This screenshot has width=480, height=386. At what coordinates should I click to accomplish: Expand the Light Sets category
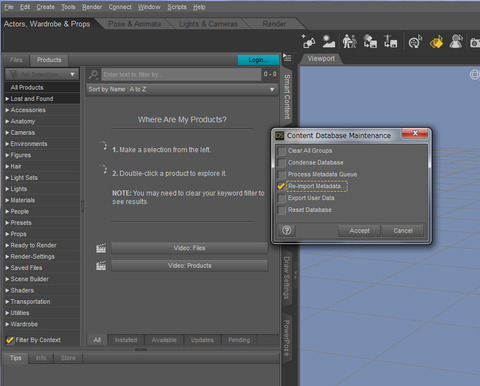(x=7, y=178)
